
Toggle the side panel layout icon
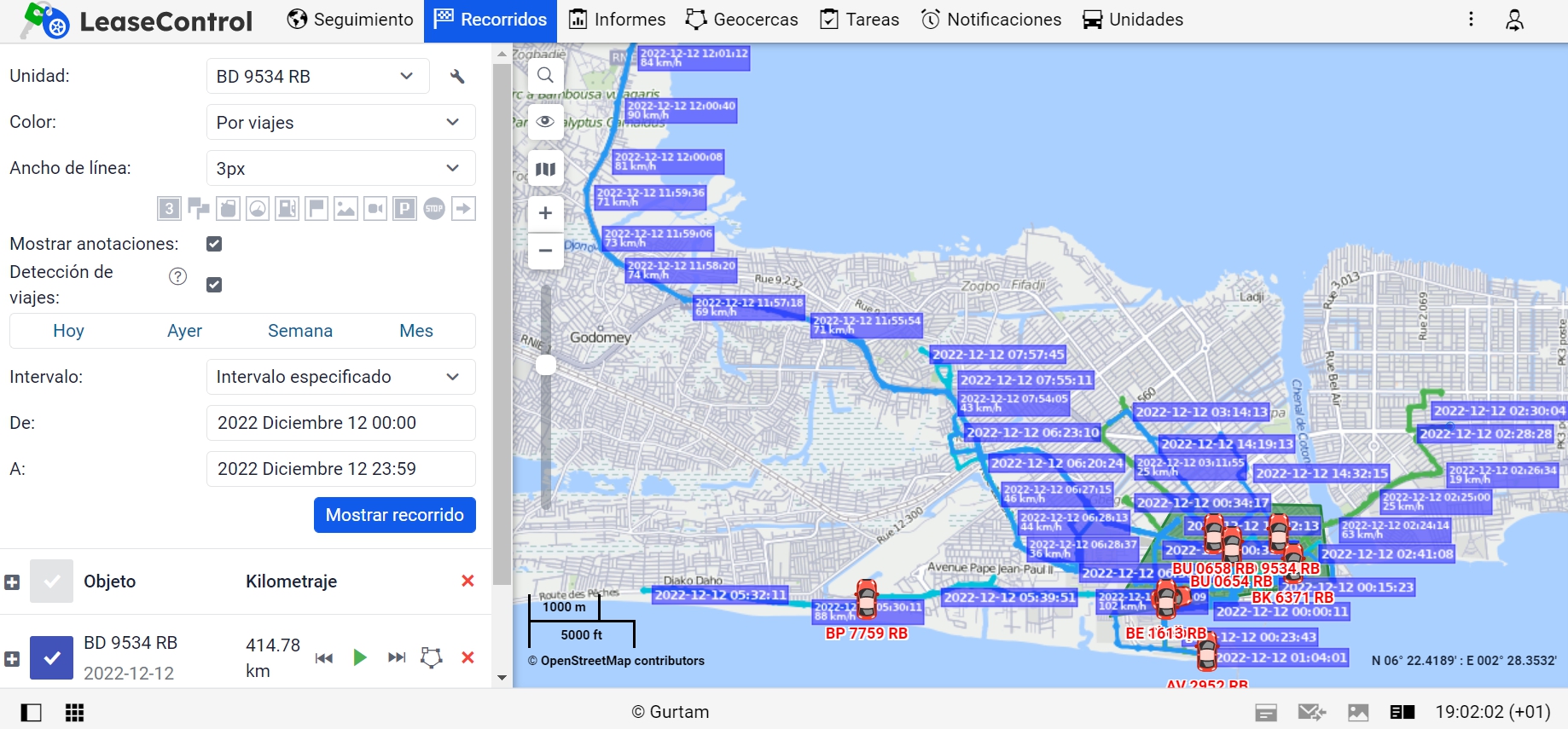tap(31, 712)
